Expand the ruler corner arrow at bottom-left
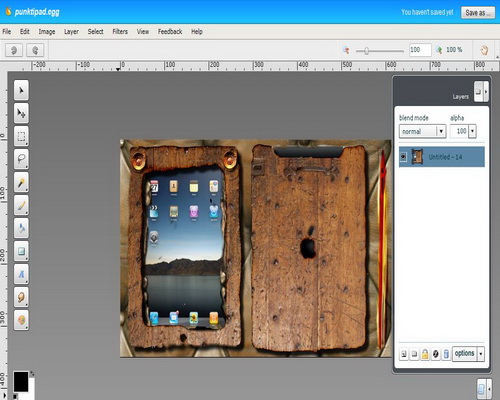Screen dimensions: 500x400 [5, 396]
